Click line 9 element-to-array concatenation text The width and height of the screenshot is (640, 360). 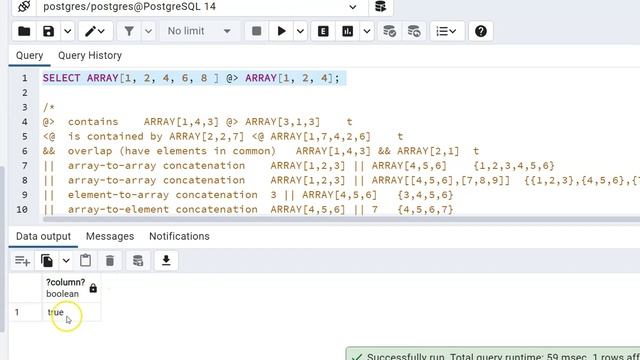(x=248, y=195)
